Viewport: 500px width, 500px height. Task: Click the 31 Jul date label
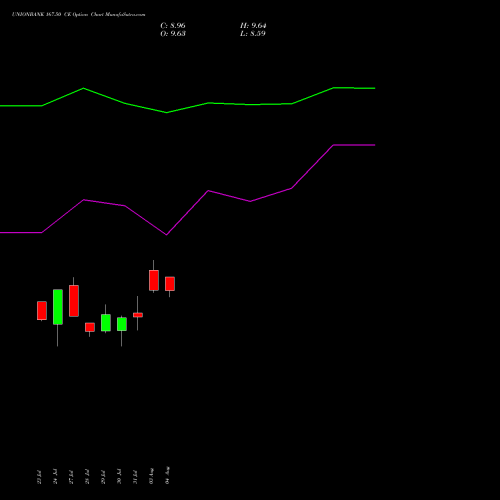[135, 477]
